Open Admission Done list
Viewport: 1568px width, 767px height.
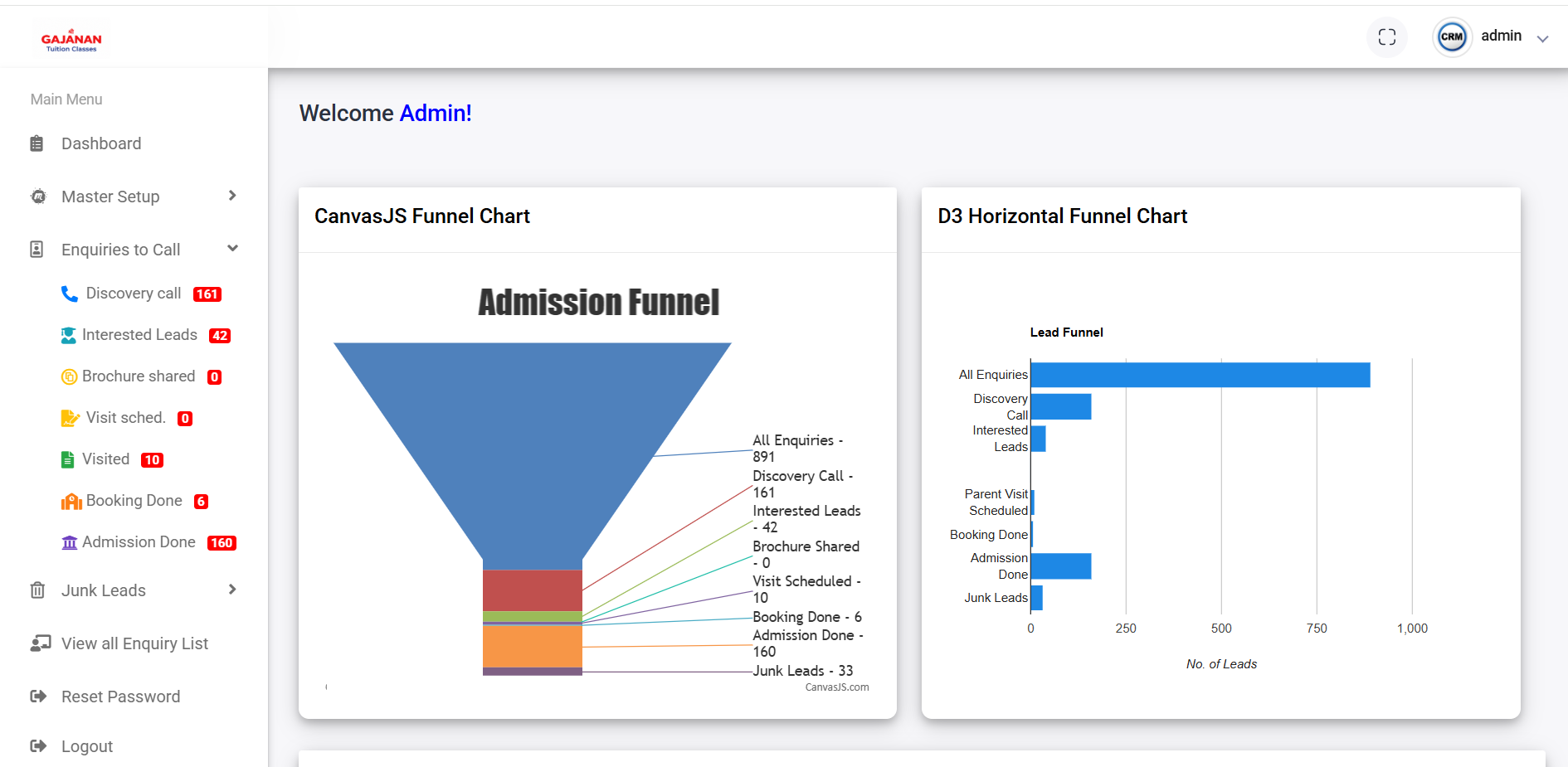pos(139,542)
